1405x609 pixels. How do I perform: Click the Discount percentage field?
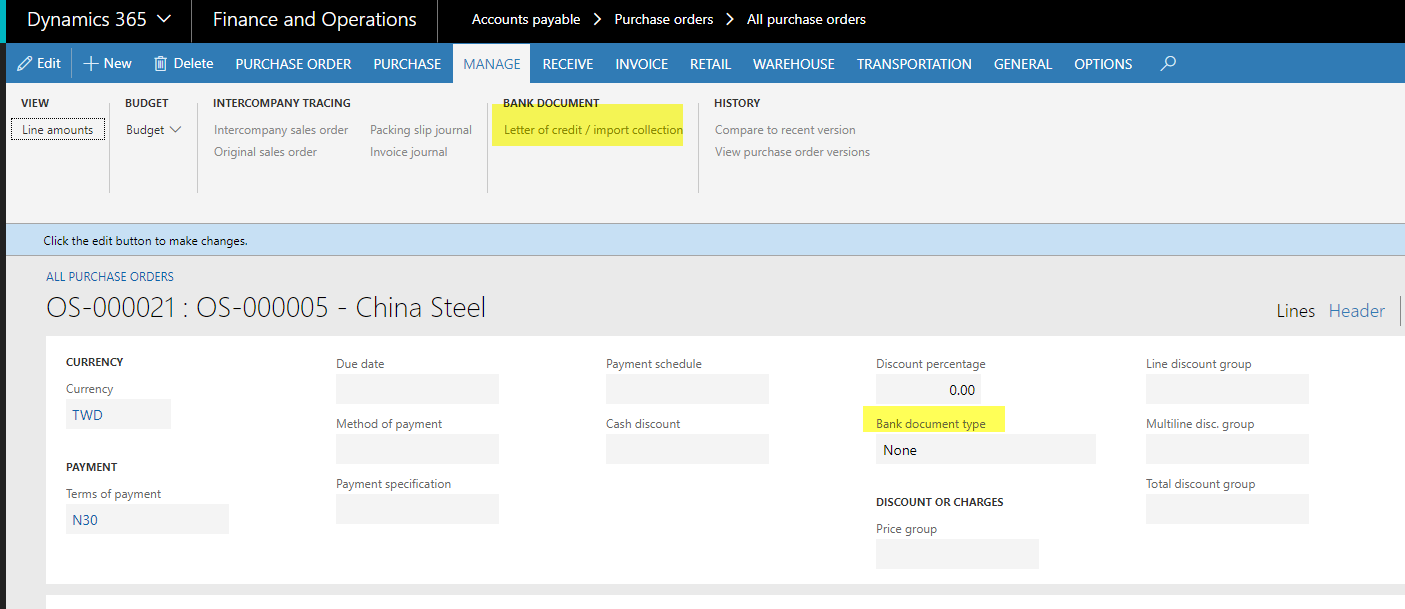coord(928,390)
